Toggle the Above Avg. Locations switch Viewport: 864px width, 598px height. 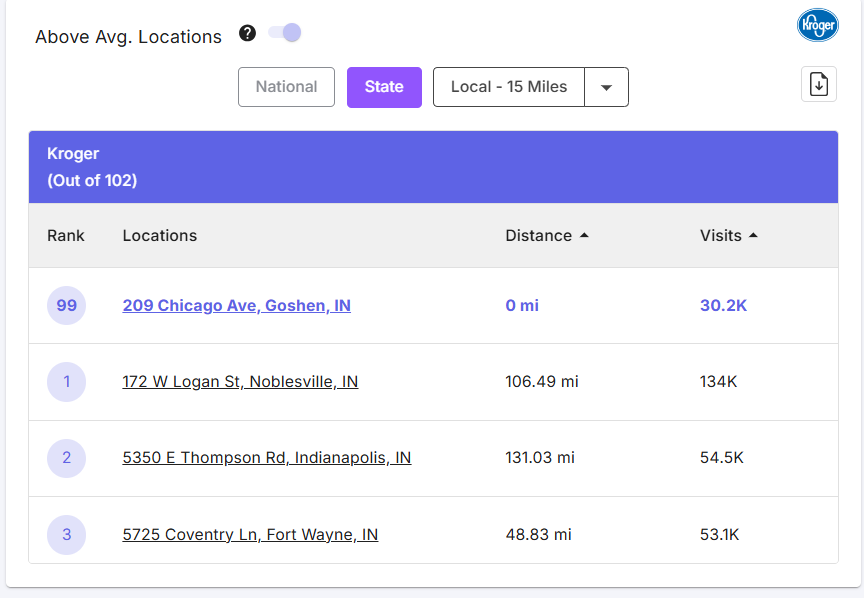point(285,33)
